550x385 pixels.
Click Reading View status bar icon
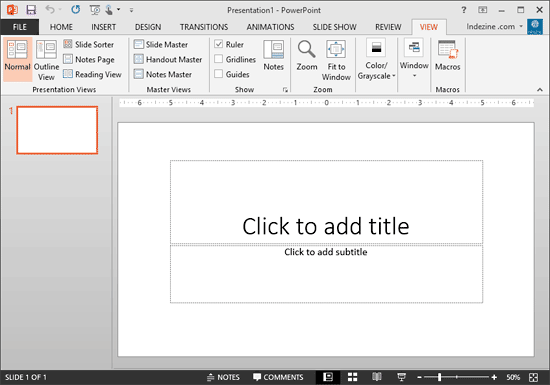377,377
